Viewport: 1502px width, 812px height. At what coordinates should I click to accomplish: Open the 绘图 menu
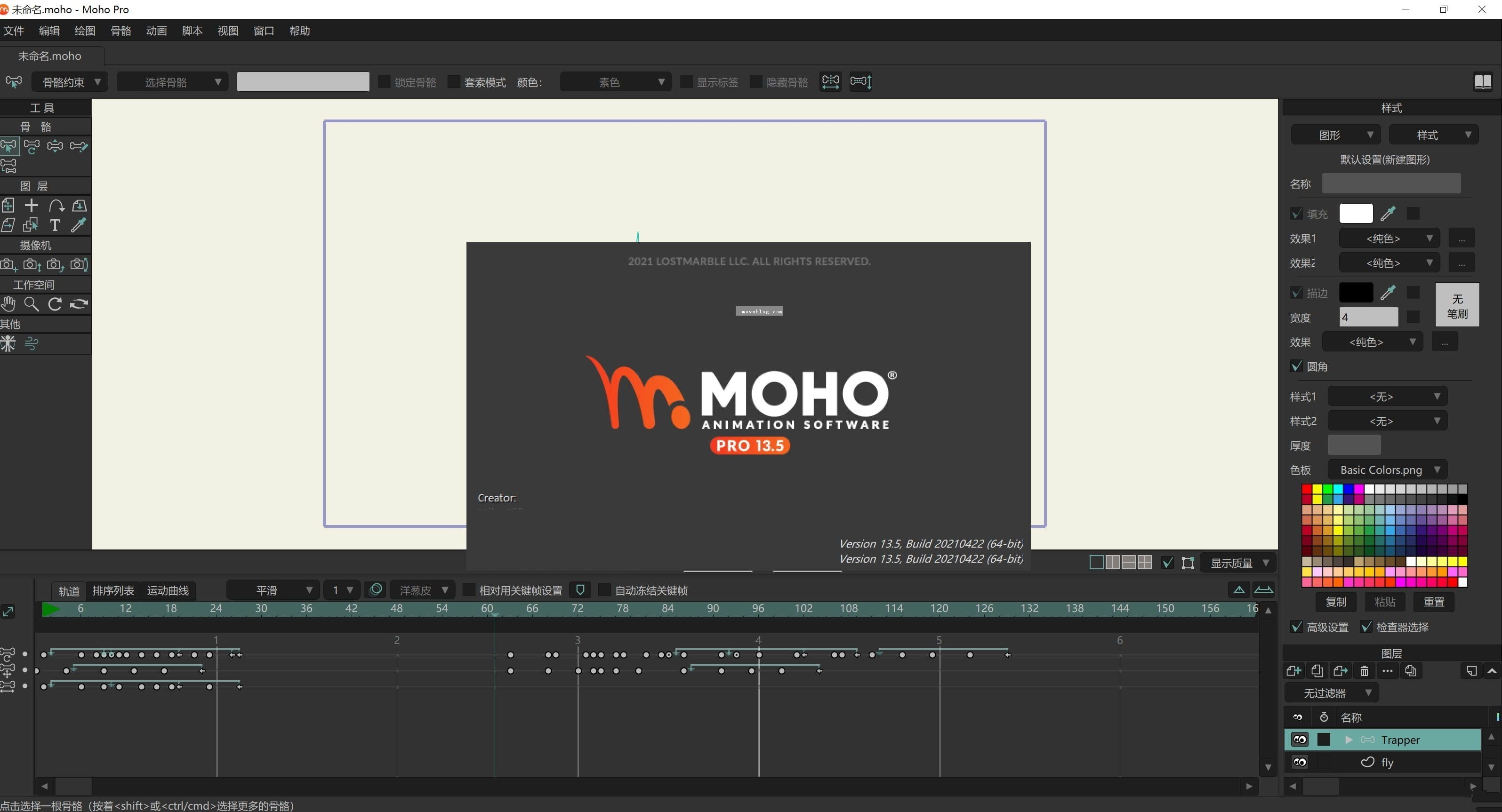[85, 30]
